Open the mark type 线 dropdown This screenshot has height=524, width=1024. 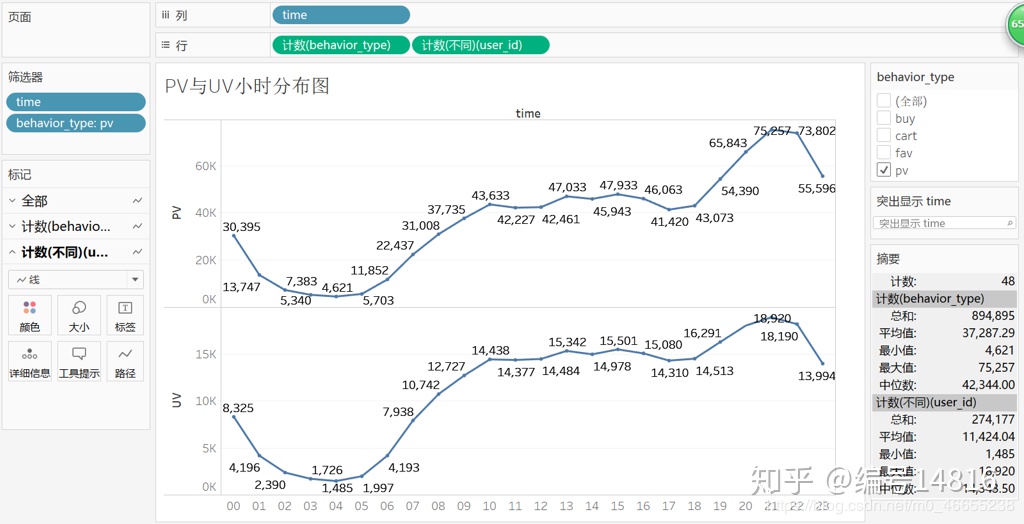click(76, 280)
